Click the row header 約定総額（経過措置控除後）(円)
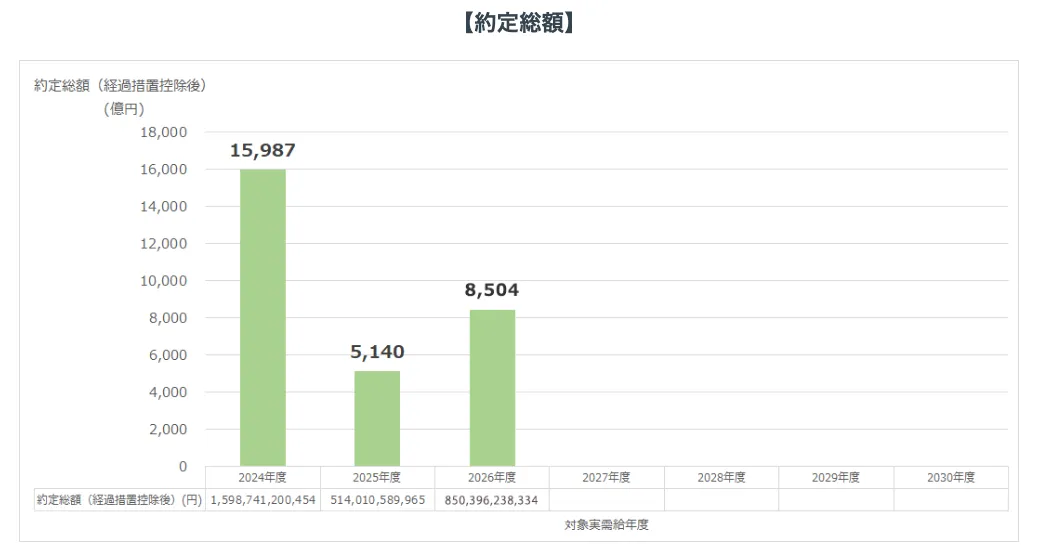This screenshot has height=559, width=1039. 119,500
